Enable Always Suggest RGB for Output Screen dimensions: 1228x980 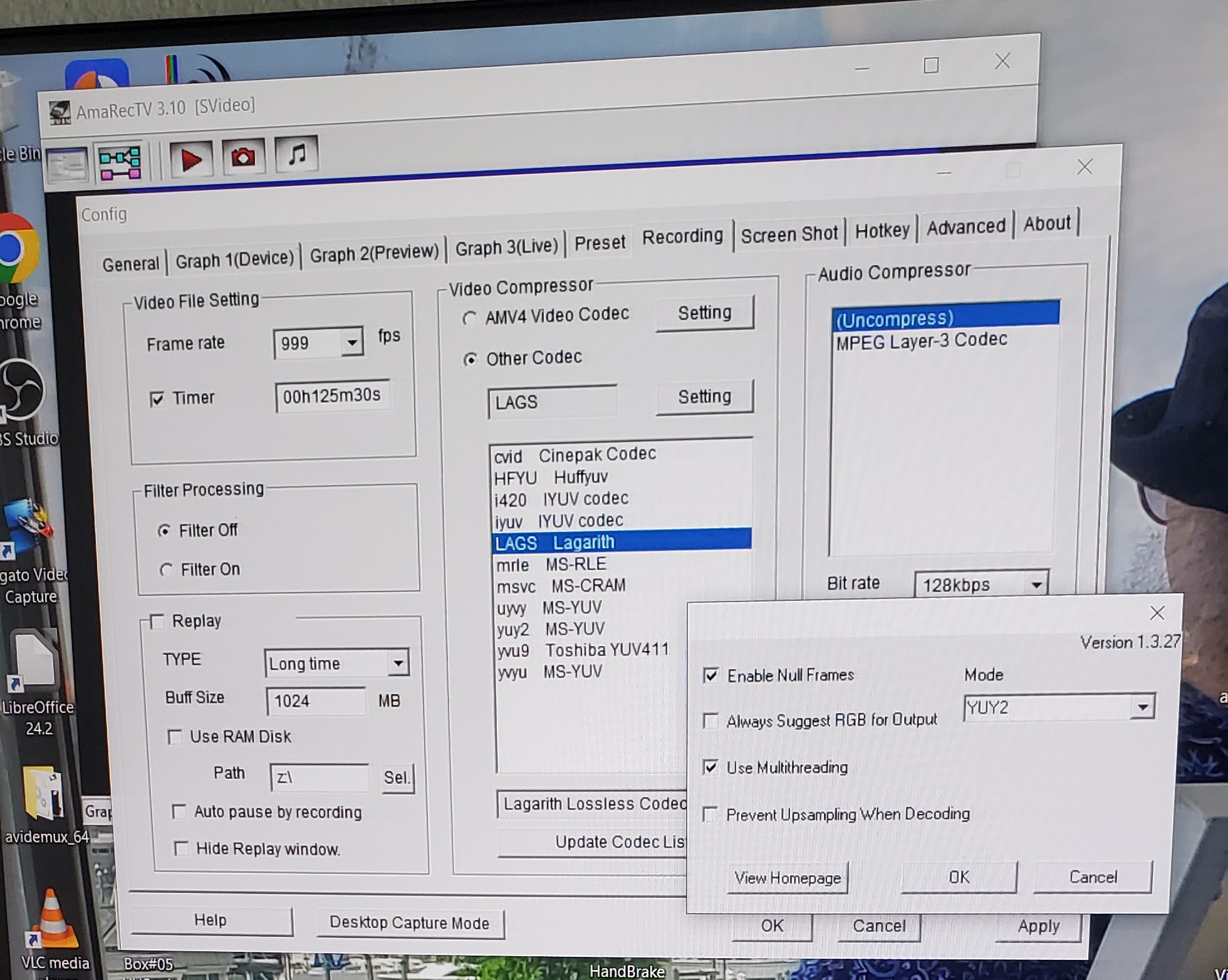[x=710, y=721]
